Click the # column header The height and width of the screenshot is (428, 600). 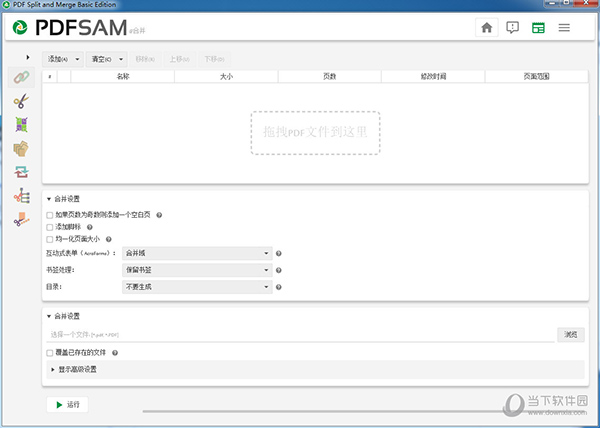point(50,76)
